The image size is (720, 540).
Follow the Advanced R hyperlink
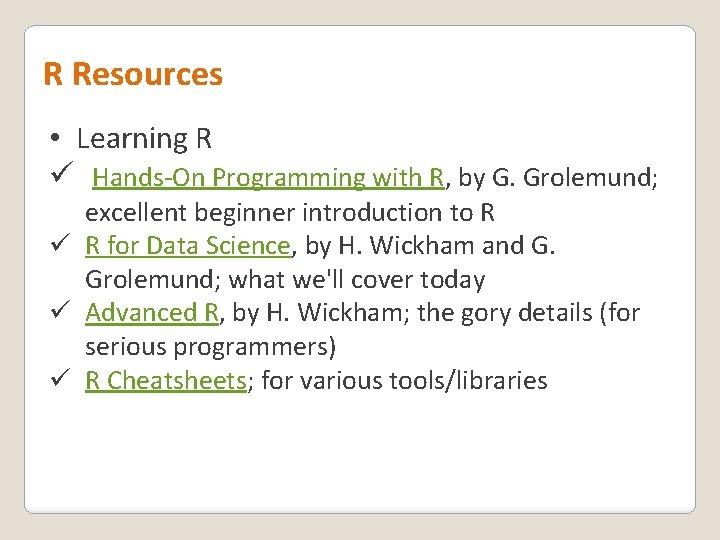pos(151,313)
